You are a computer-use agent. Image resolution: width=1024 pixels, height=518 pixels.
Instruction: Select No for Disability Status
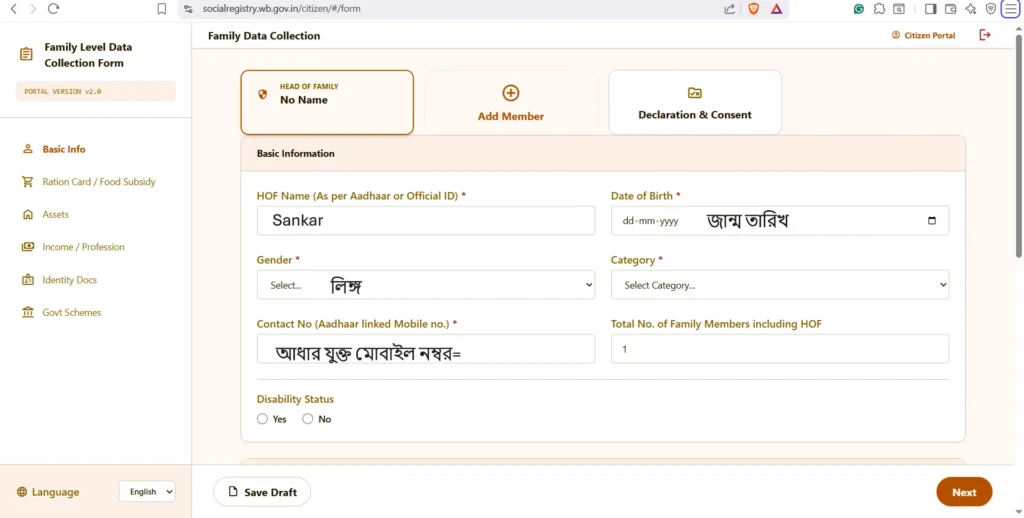(x=308, y=419)
